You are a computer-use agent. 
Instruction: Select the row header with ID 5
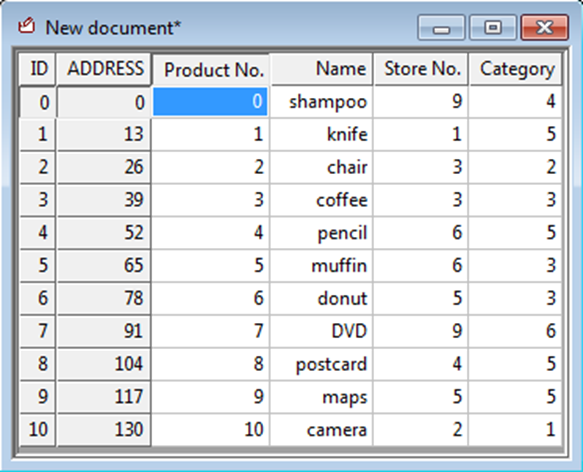click(38, 266)
